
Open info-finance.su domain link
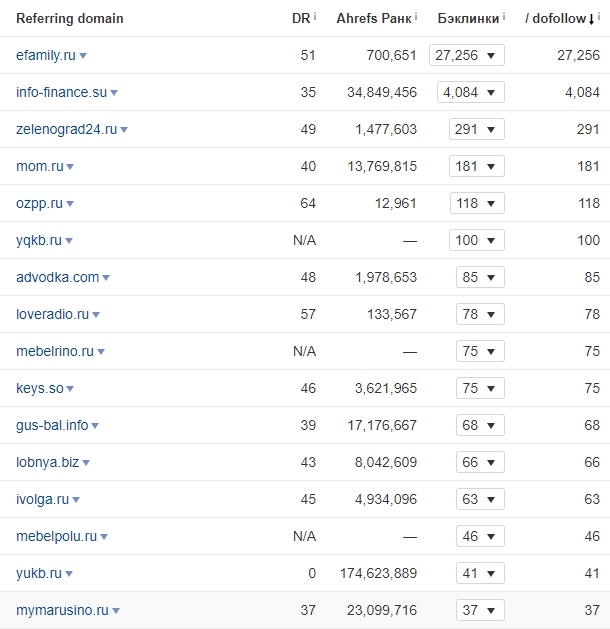(x=61, y=92)
